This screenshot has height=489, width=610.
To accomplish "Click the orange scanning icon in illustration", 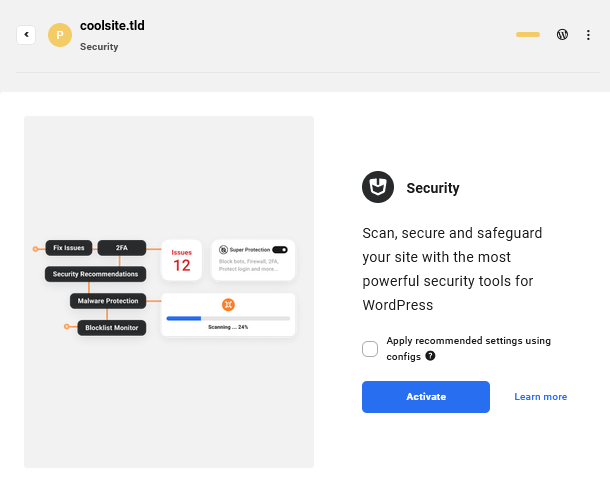I will (228, 305).
